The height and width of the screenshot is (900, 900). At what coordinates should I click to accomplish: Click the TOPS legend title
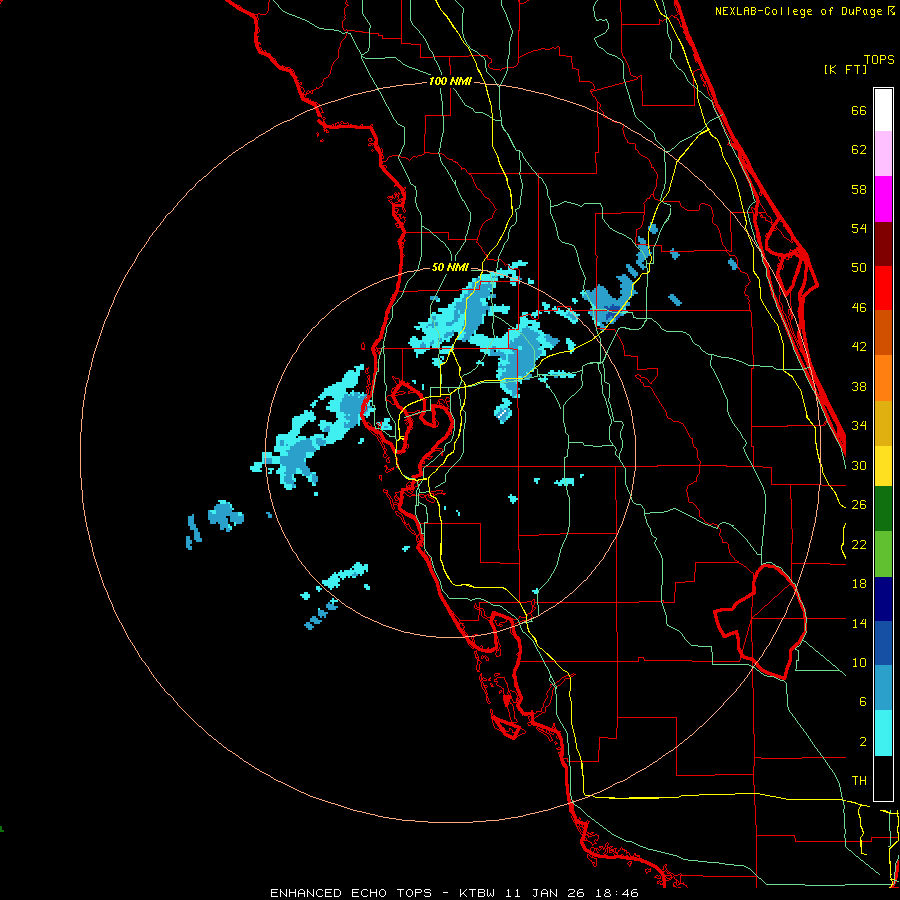pos(879,59)
